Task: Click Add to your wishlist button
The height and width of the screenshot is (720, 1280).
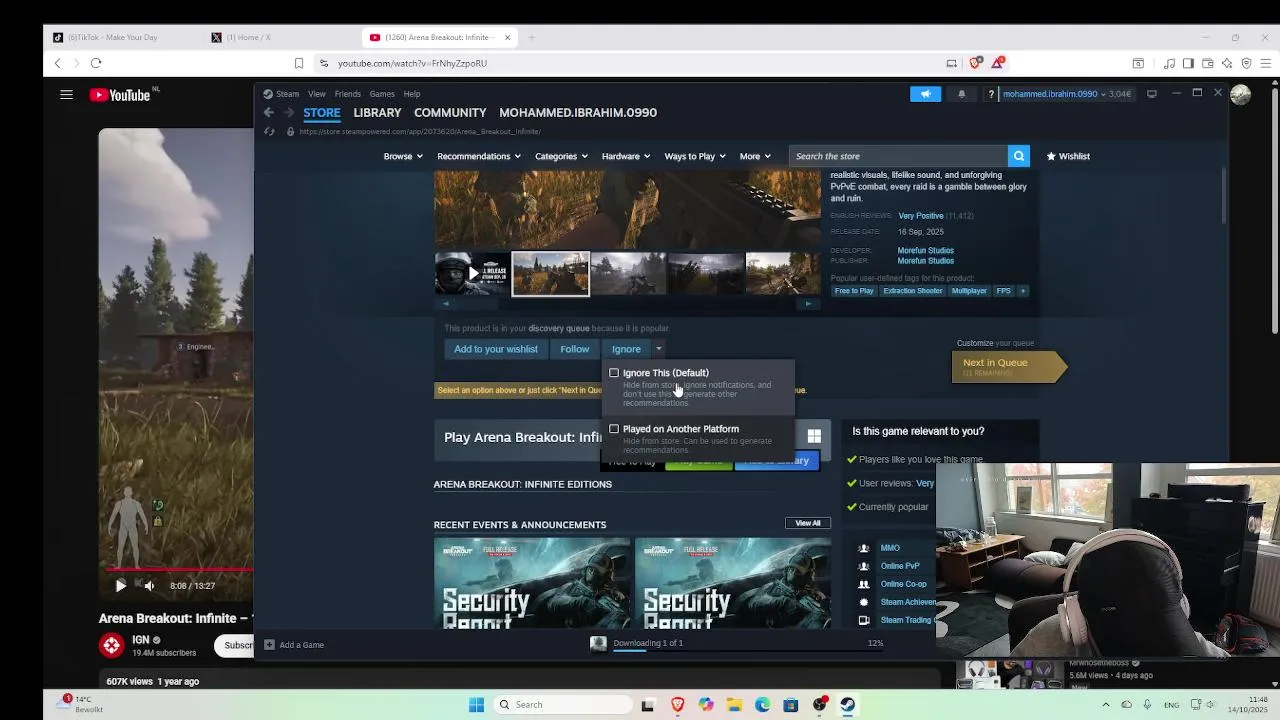Action: (496, 349)
